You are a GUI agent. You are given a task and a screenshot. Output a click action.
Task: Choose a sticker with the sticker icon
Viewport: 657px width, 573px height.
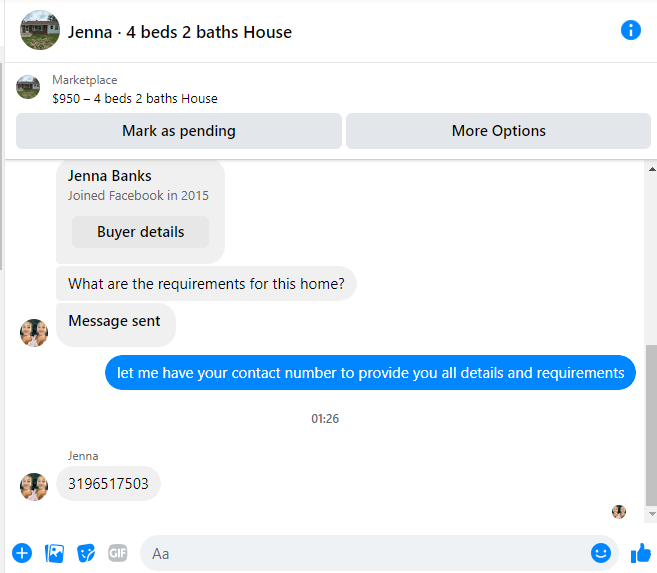pos(86,553)
